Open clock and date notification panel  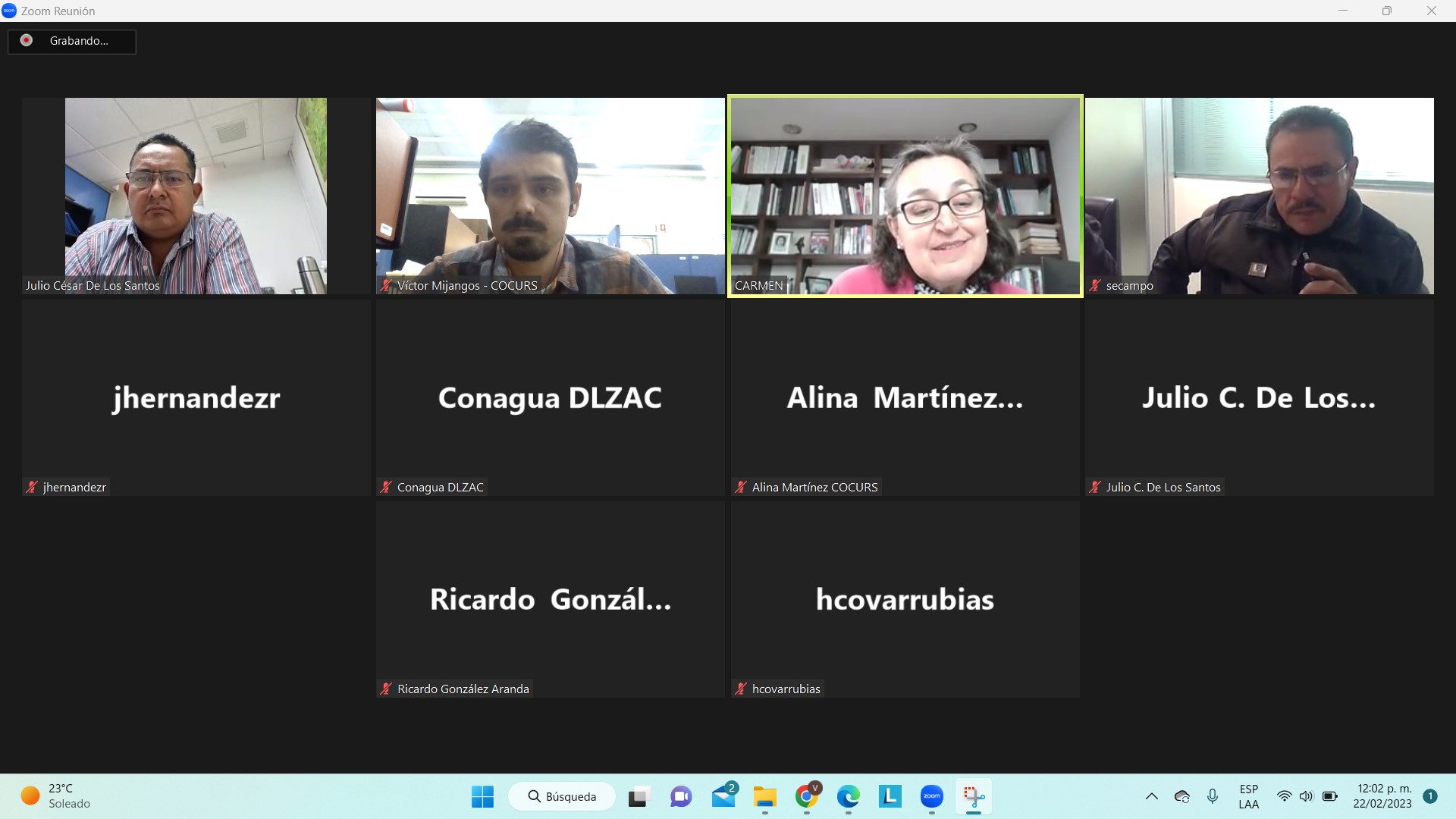(1383, 796)
